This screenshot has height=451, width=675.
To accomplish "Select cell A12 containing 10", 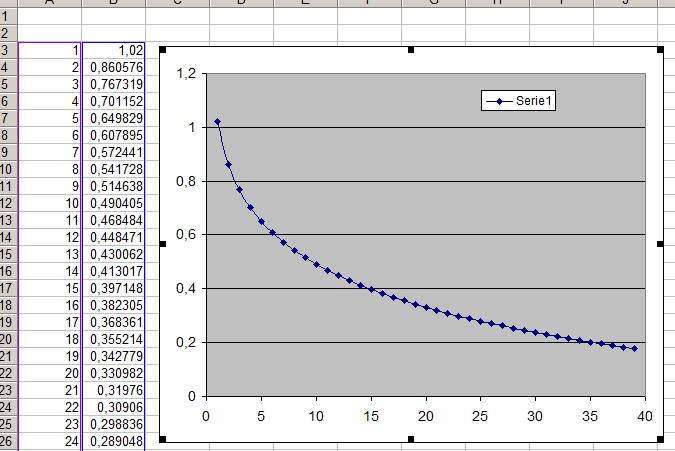I will (50, 203).
